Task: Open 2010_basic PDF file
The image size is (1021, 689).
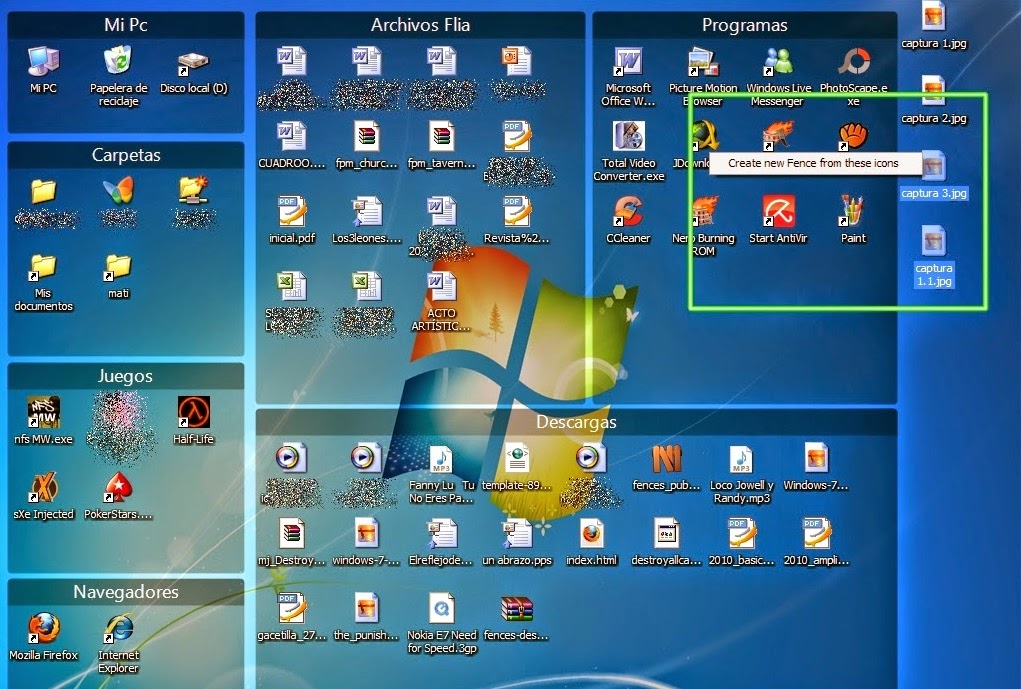Action: [x=742, y=535]
